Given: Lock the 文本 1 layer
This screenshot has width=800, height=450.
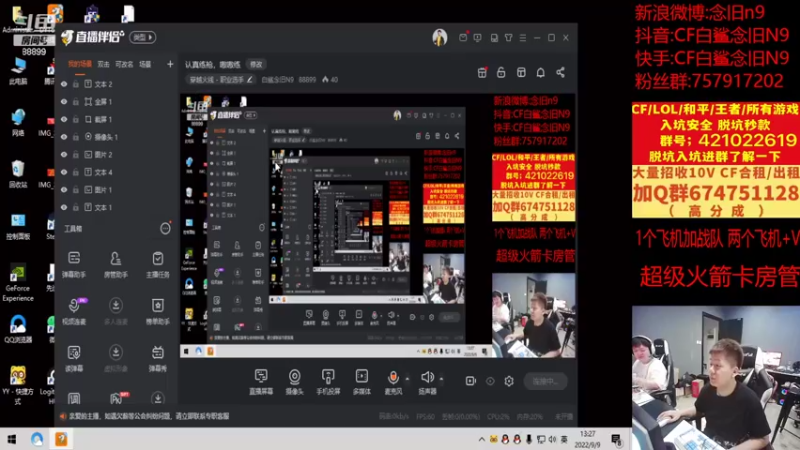Looking at the screenshot, I should (76, 208).
